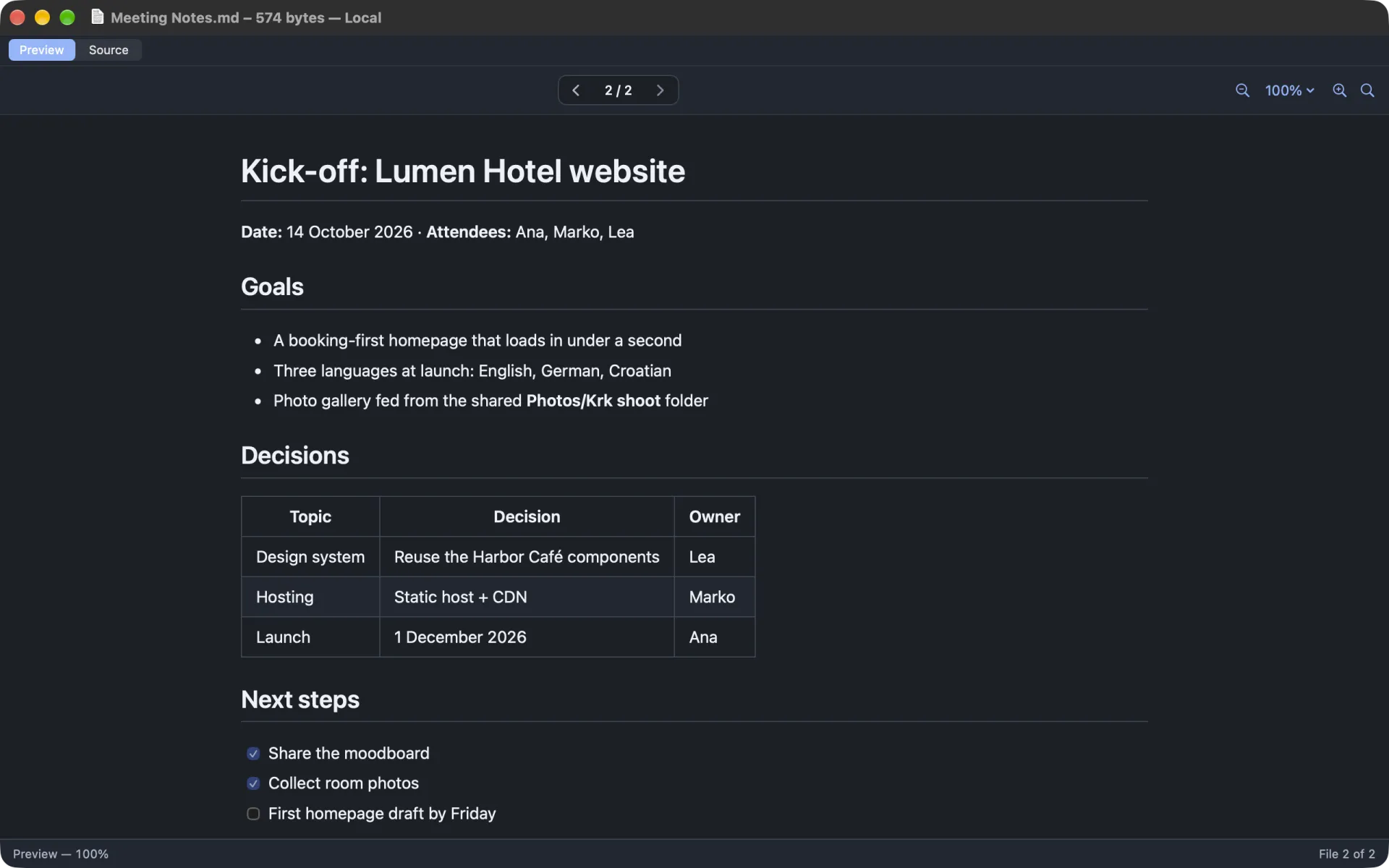Click the Ana owner cell in table
The height and width of the screenshot is (868, 1389).
[x=715, y=637]
